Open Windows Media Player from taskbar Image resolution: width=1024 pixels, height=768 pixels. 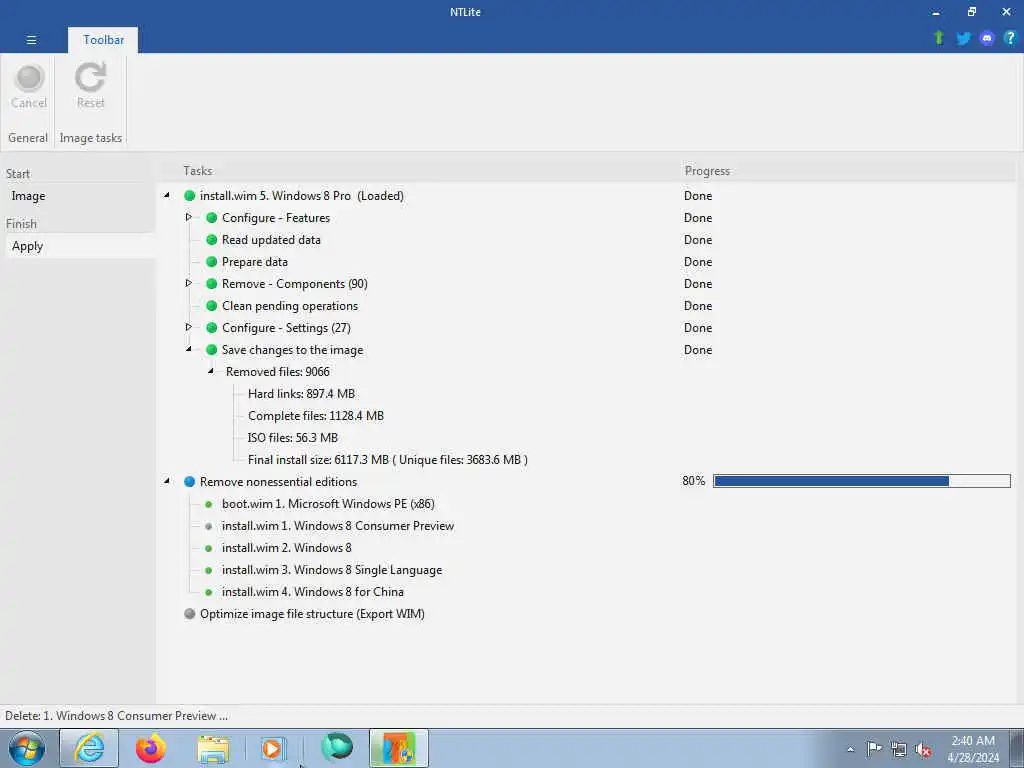pos(273,749)
